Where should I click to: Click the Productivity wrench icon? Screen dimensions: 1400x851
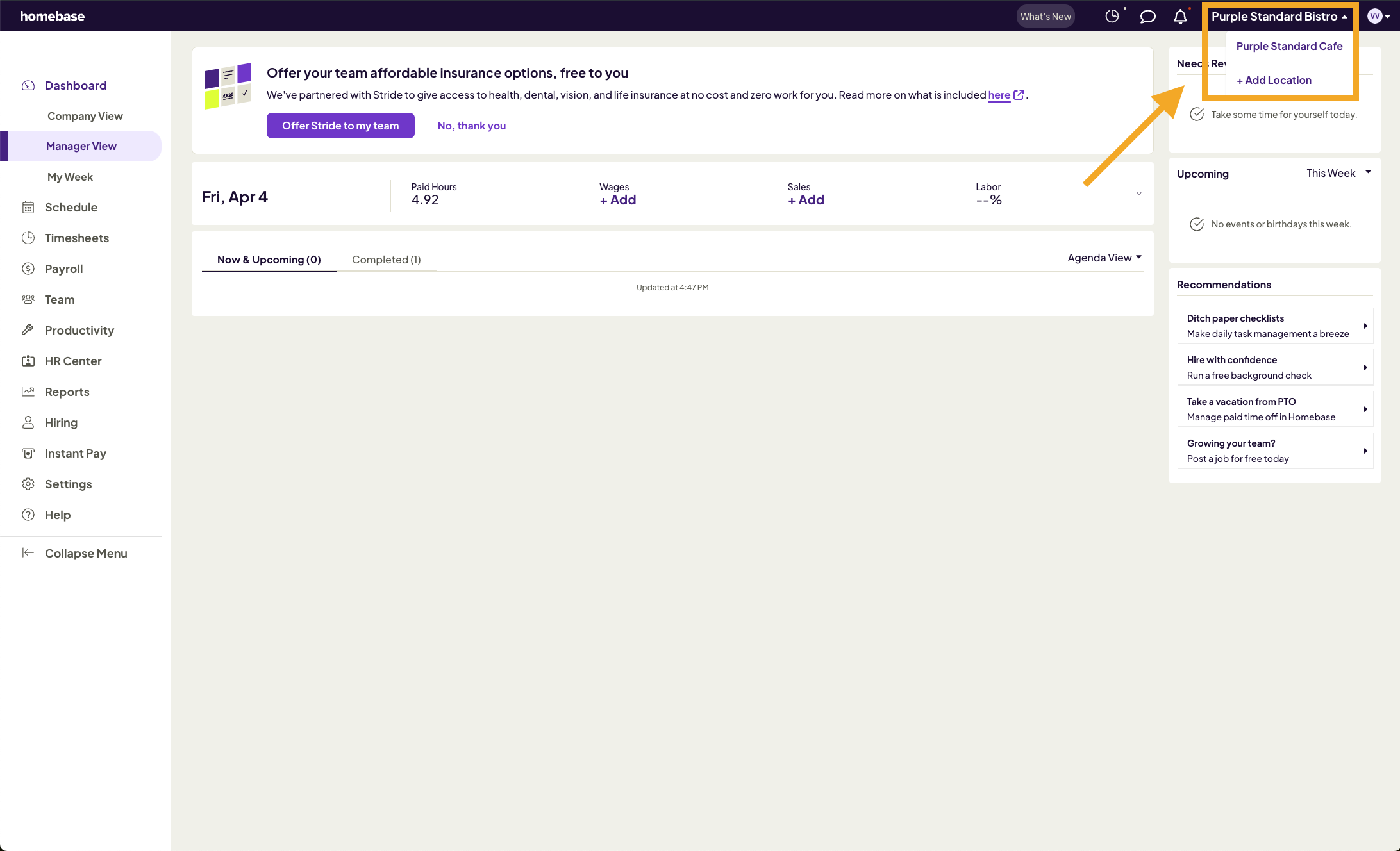click(x=28, y=330)
